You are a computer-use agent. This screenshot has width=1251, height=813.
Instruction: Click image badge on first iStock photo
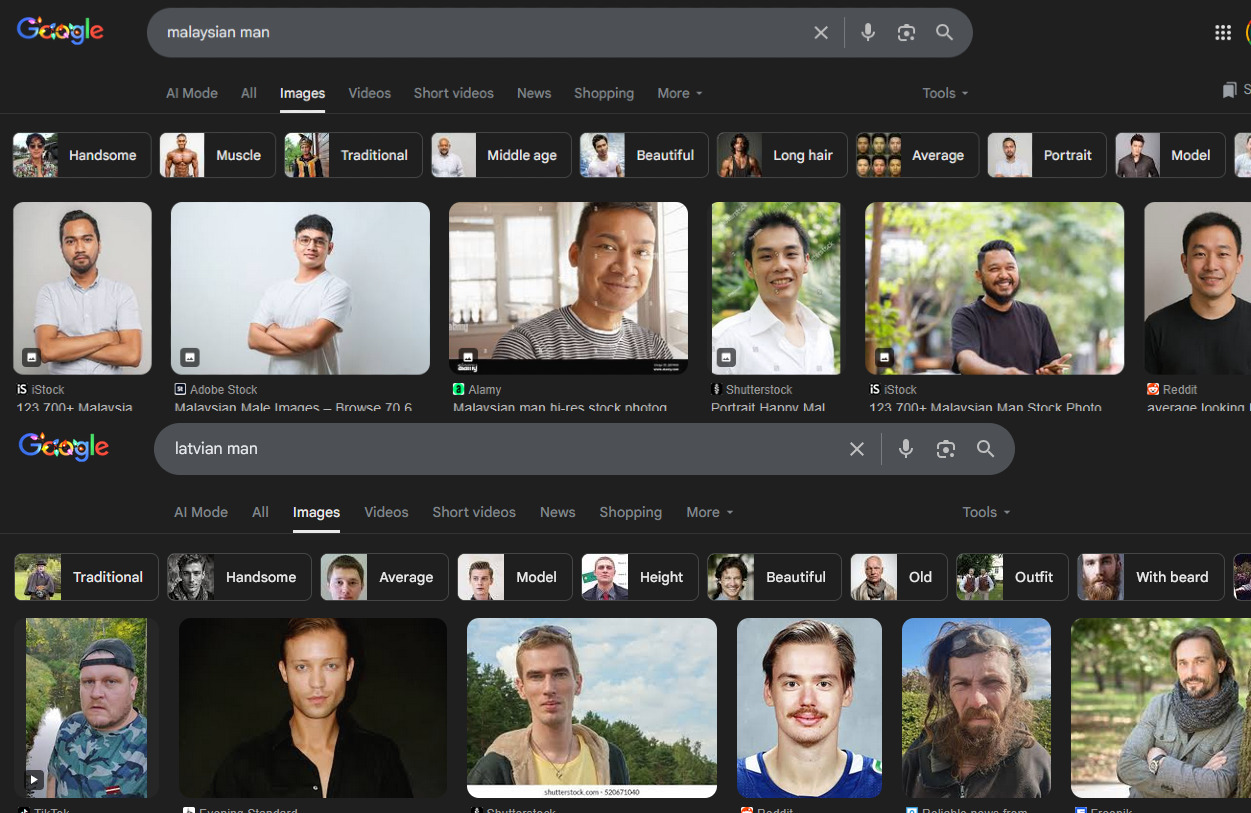point(31,357)
